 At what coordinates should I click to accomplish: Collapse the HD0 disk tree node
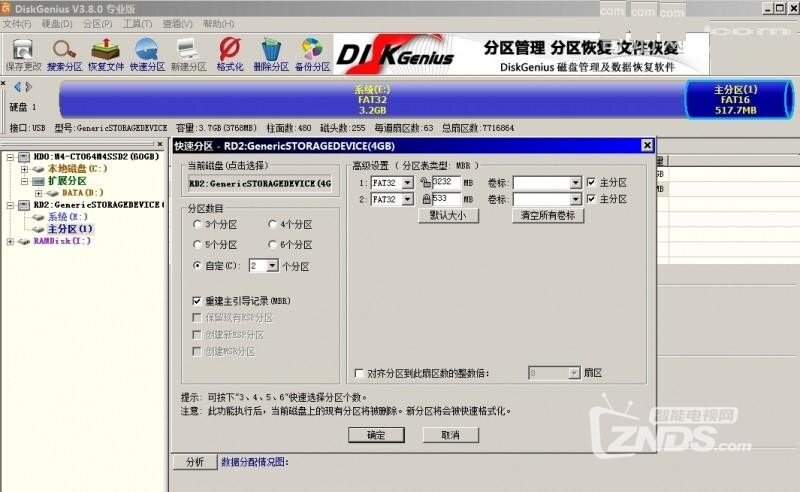point(10,157)
